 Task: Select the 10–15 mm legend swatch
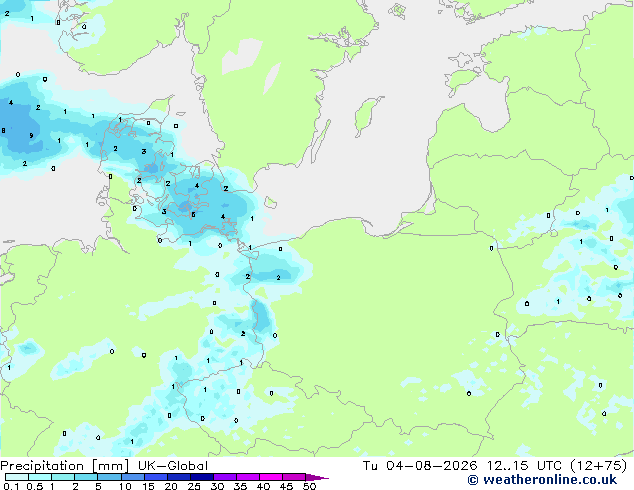point(132,477)
